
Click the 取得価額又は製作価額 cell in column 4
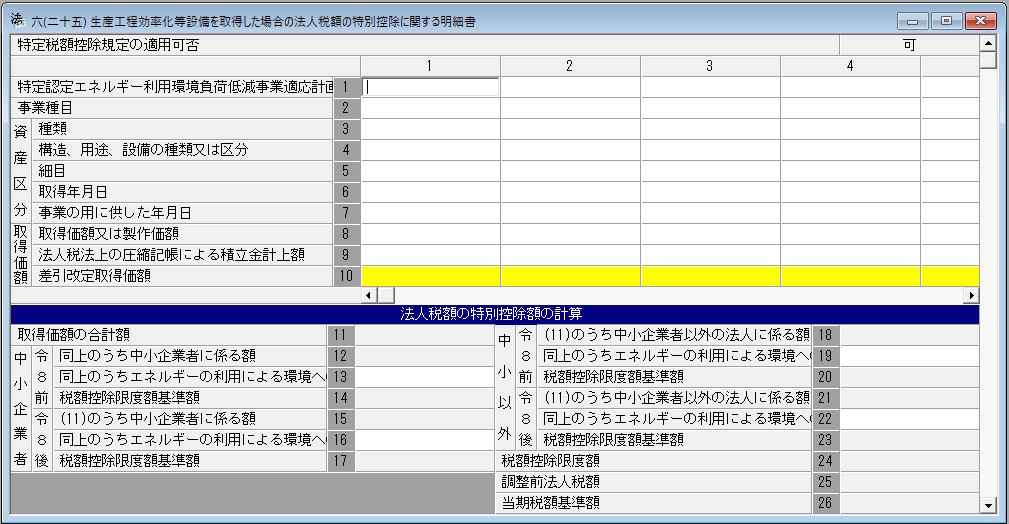tap(851, 234)
